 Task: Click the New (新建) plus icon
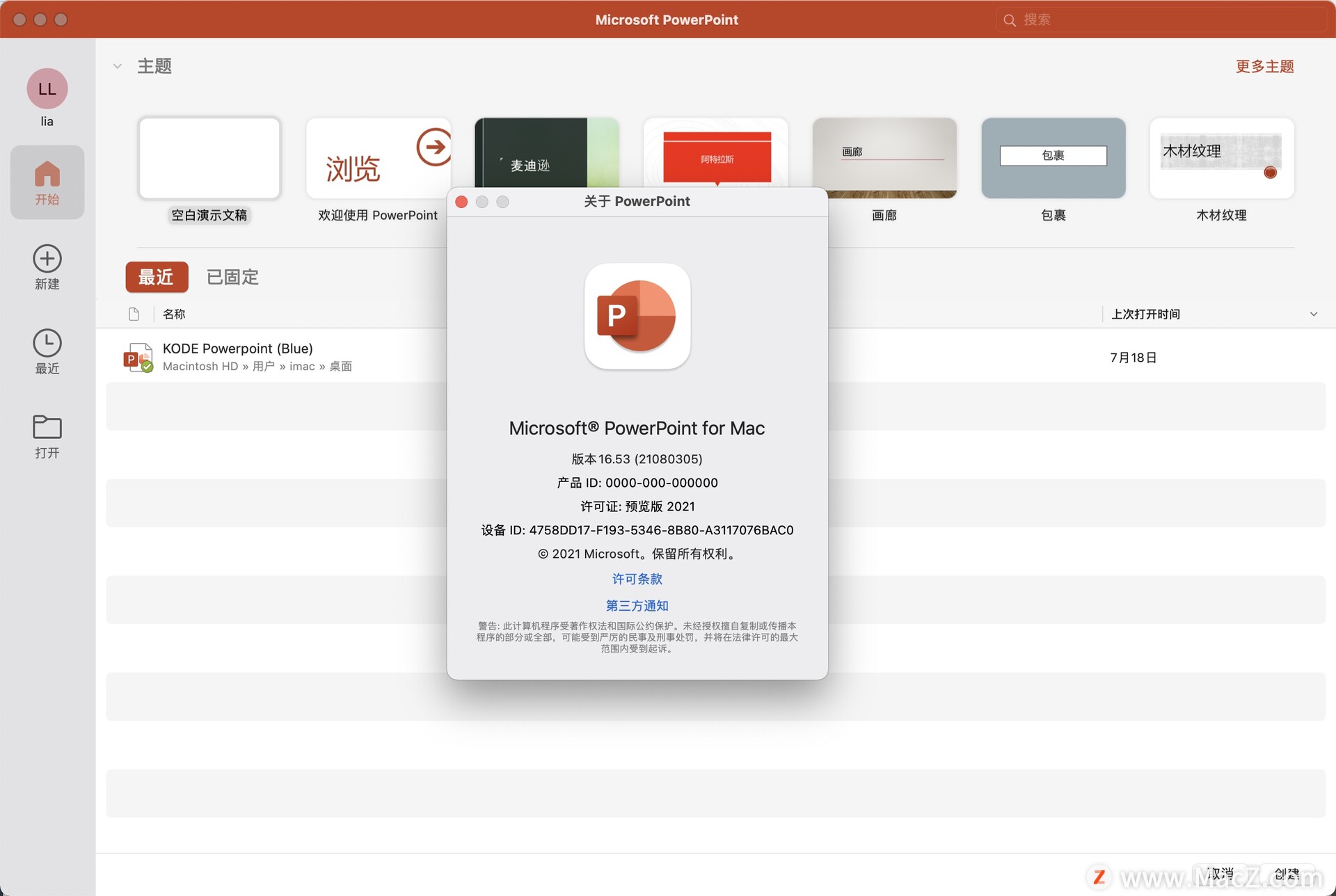click(x=47, y=259)
